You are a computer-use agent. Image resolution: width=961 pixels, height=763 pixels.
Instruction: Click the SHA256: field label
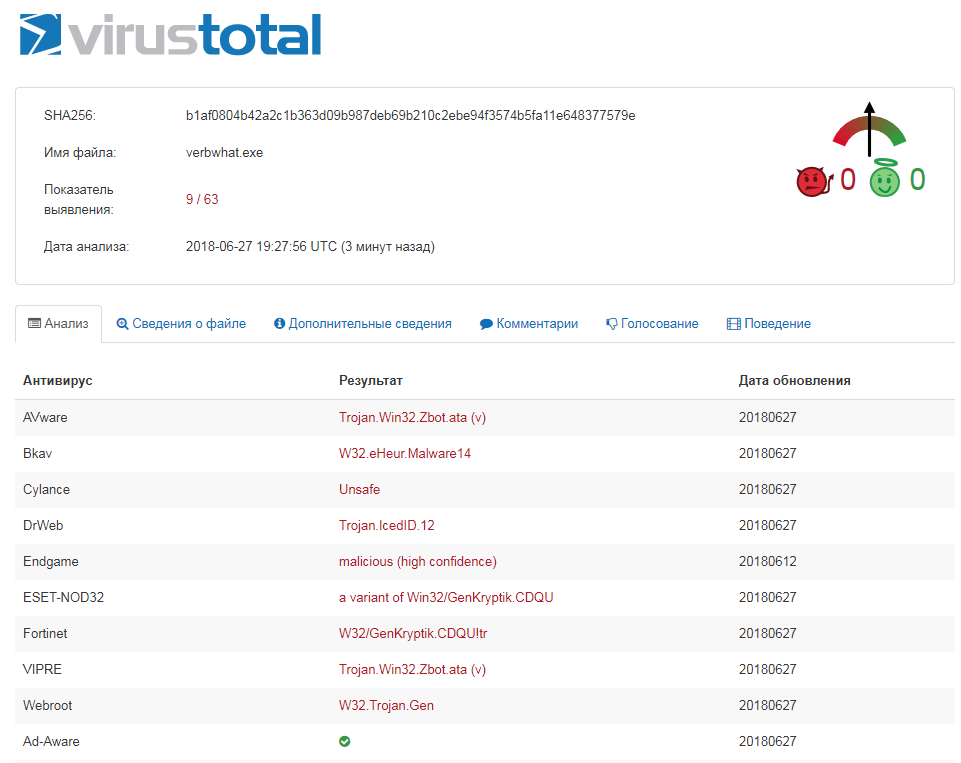pos(70,115)
